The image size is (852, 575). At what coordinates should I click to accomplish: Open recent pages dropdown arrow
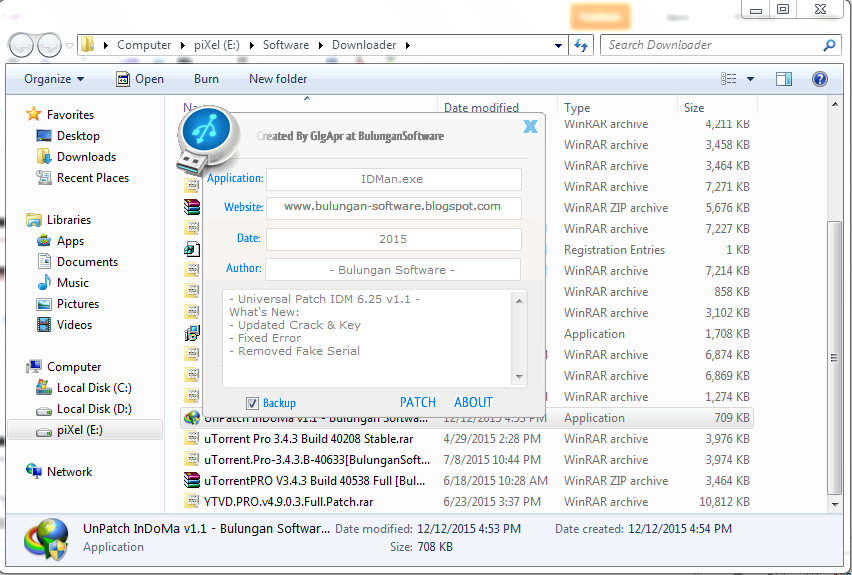(x=69, y=46)
